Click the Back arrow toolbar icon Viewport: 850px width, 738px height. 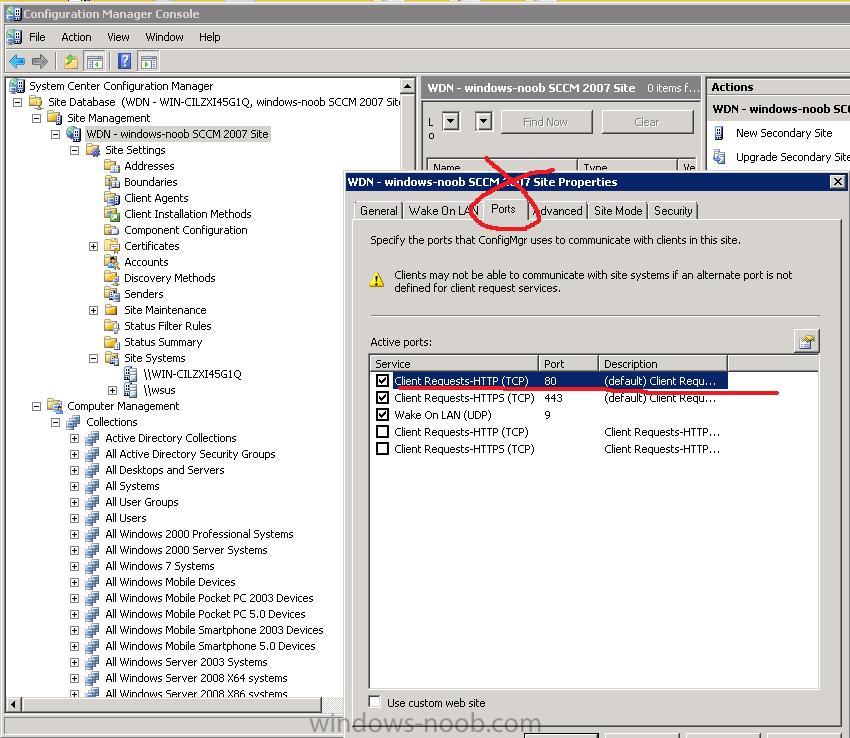[17, 61]
